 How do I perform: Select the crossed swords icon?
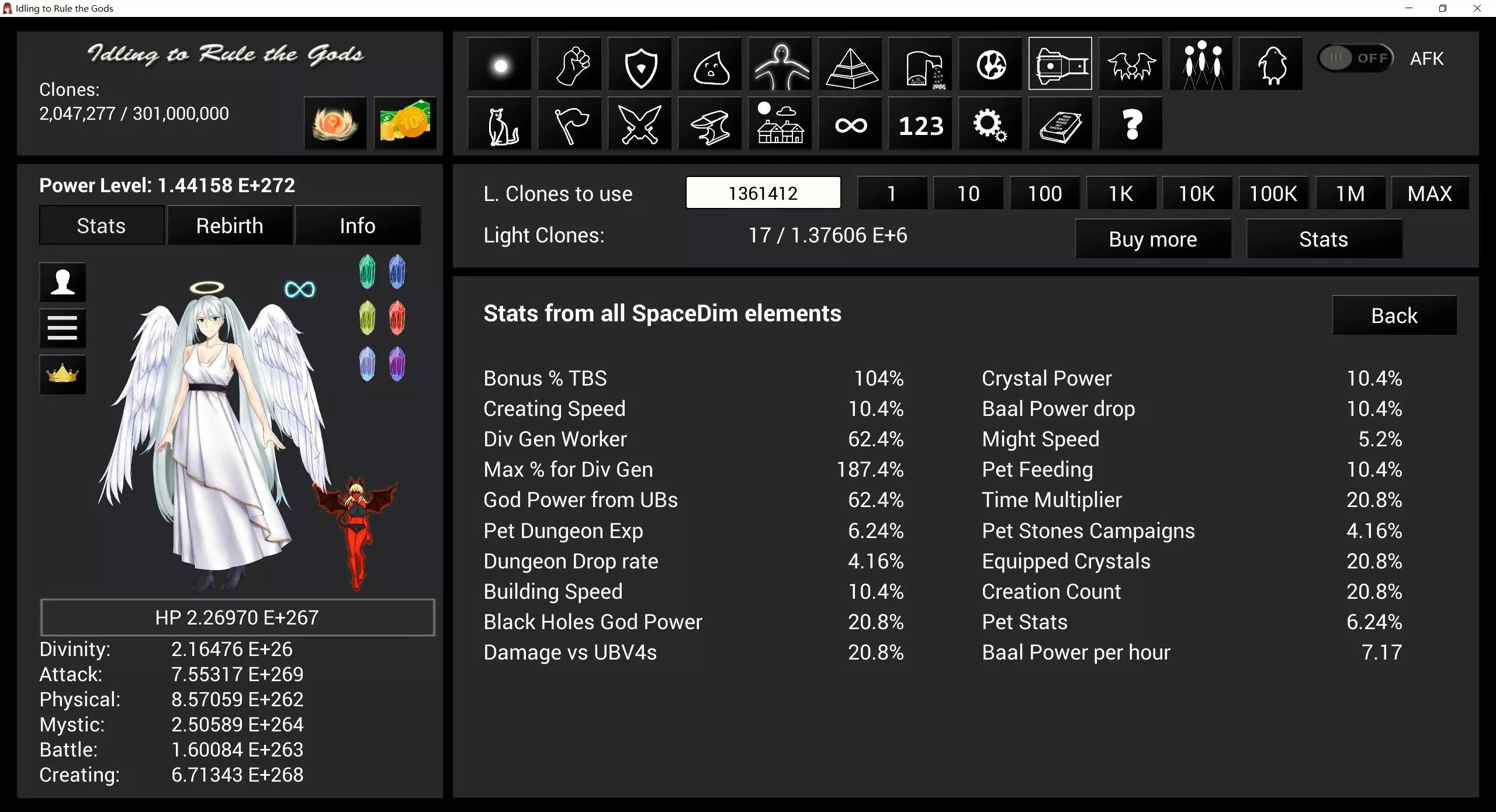pyautogui.click(x=640, y=124)
